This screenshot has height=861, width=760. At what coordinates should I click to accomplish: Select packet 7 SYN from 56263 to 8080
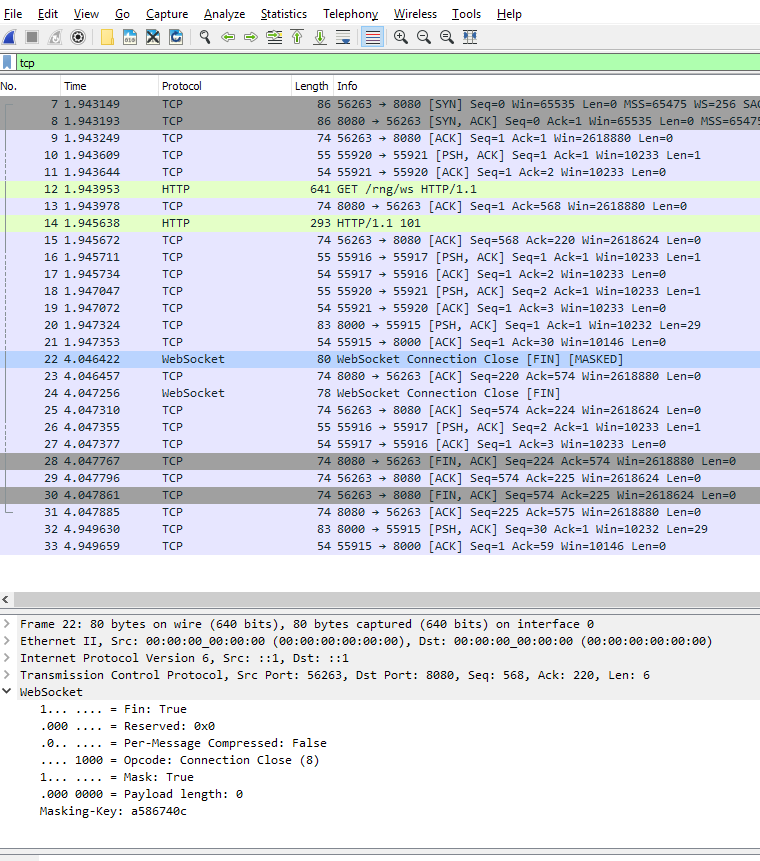point(380,104)
